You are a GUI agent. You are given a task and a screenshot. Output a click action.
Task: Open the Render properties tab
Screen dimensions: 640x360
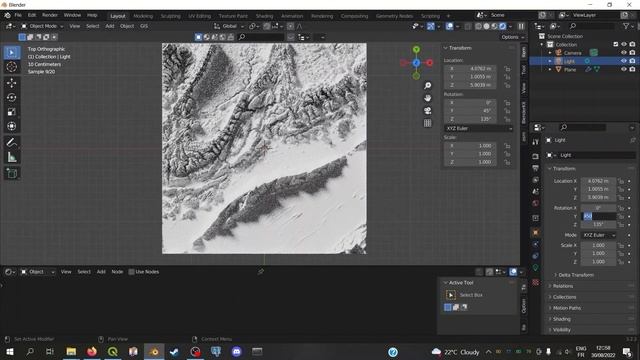coord(536,156)
